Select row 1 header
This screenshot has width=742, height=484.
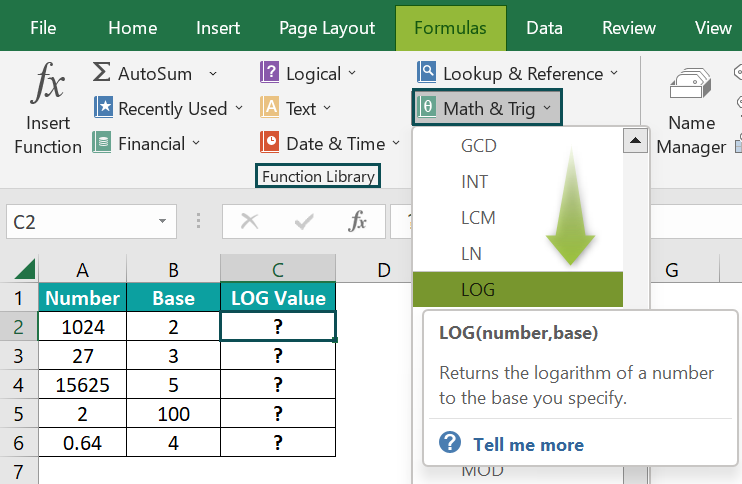pos(18,298)
